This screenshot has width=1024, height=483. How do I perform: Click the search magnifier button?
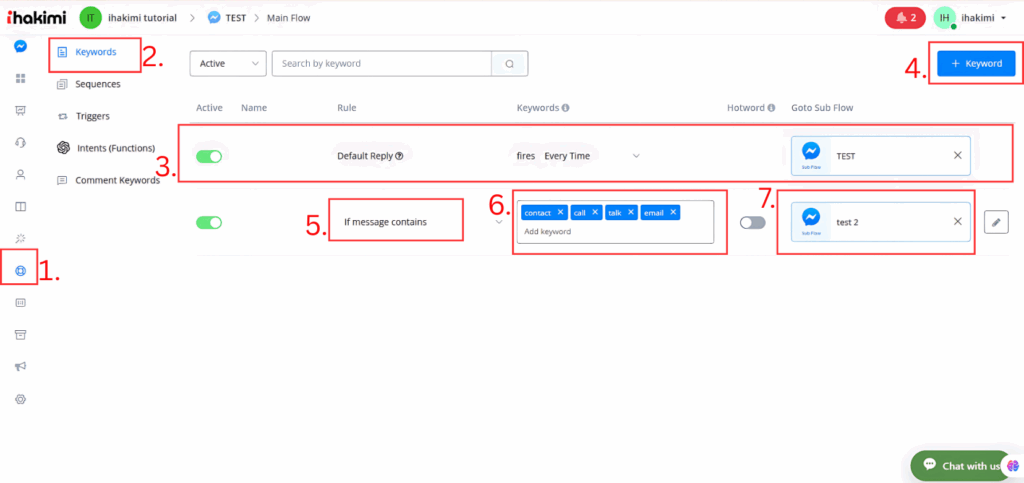tap(509, 64)
